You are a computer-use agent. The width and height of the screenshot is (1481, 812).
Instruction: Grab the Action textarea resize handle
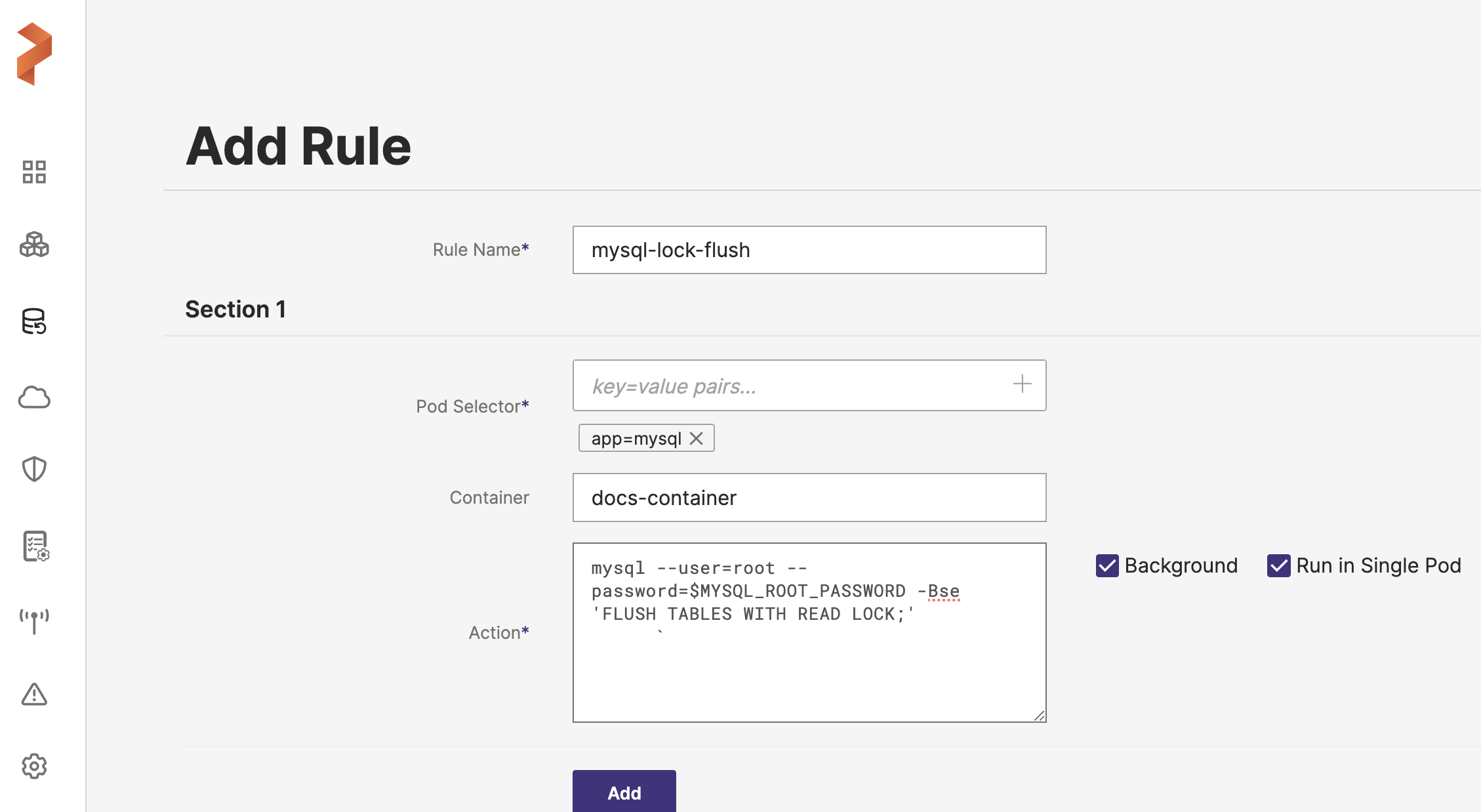pyautogui.click(x=1040, y=716)
